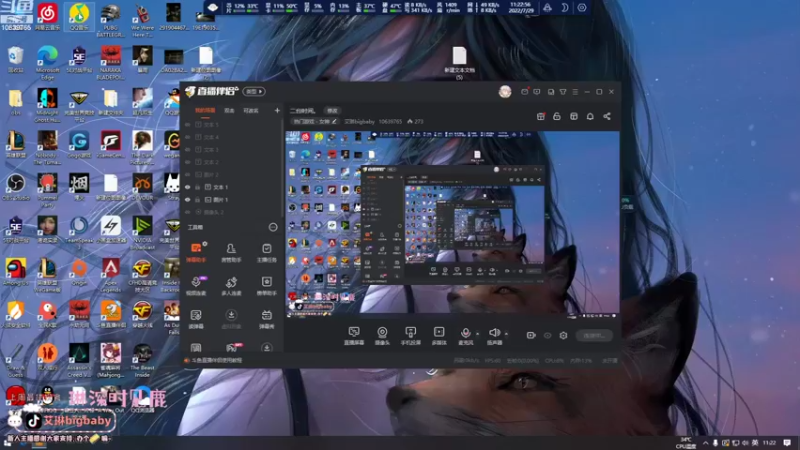The height and width of the screenshot is (450, 800).
Task: Open the phone screen casting source (手机投屏)
Action: click(x=410, y=336)
